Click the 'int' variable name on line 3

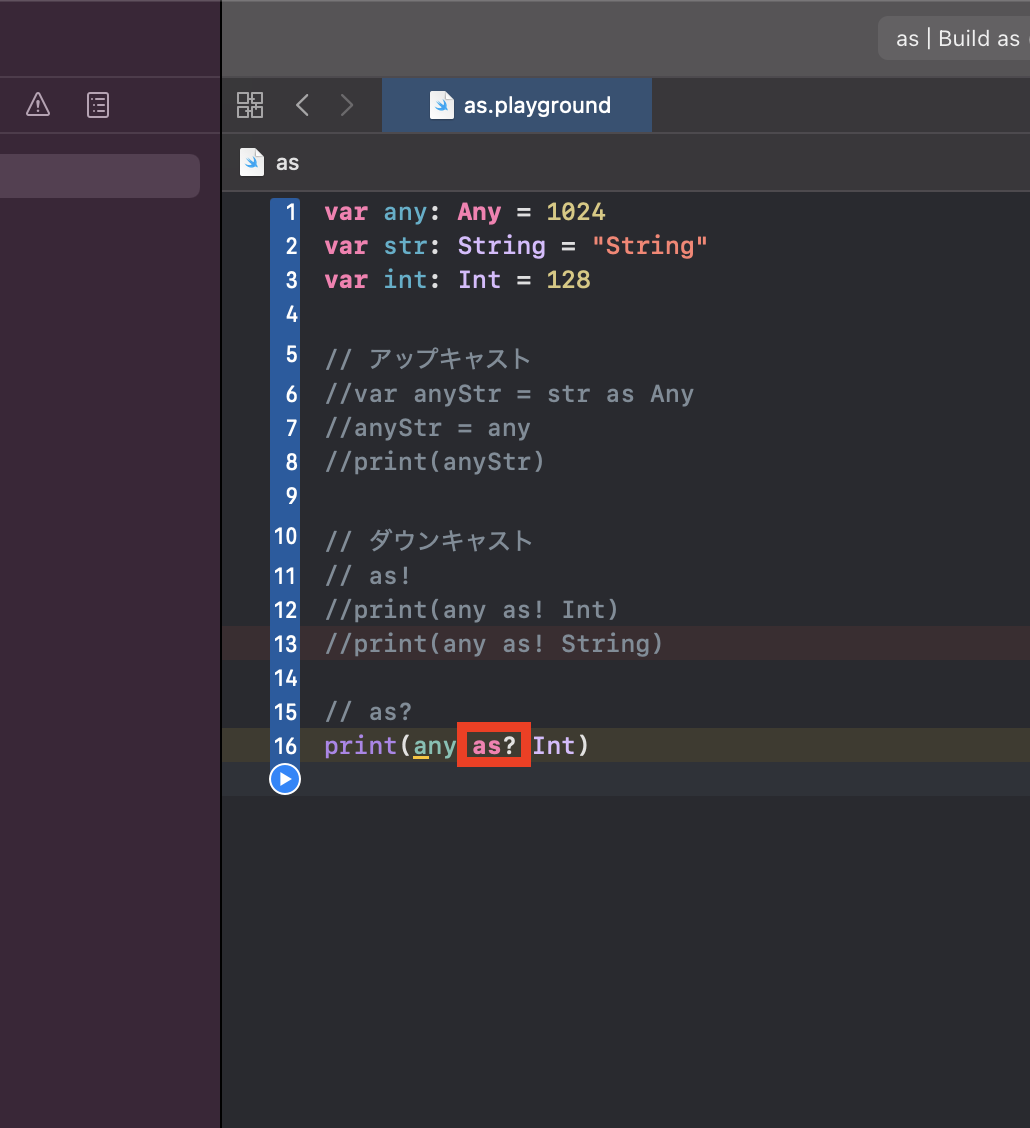[x=405, y=280]
